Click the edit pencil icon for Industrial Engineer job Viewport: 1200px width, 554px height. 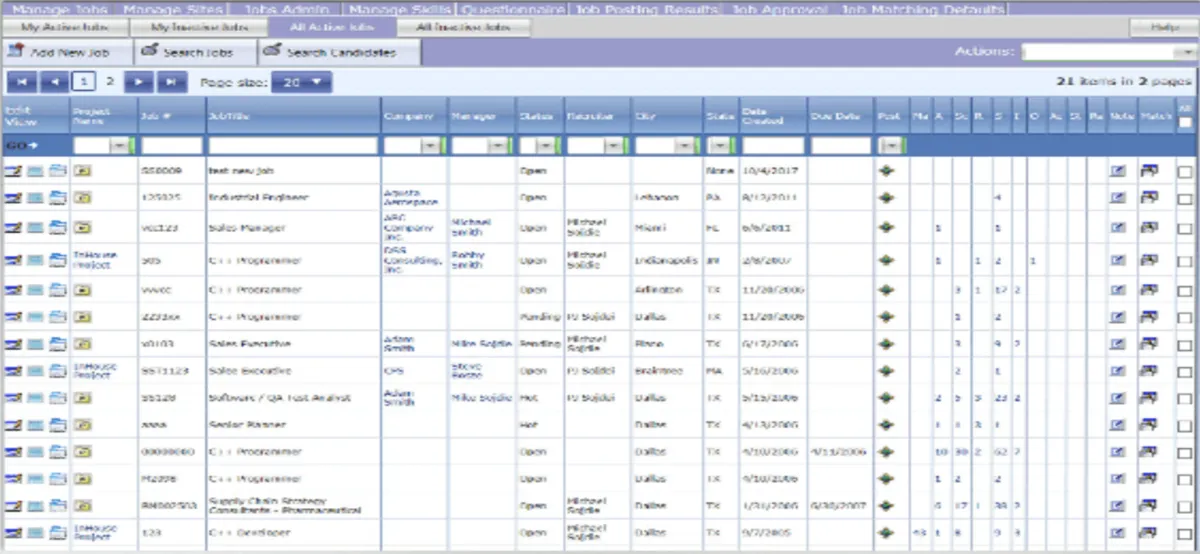(x=13, y=198)
